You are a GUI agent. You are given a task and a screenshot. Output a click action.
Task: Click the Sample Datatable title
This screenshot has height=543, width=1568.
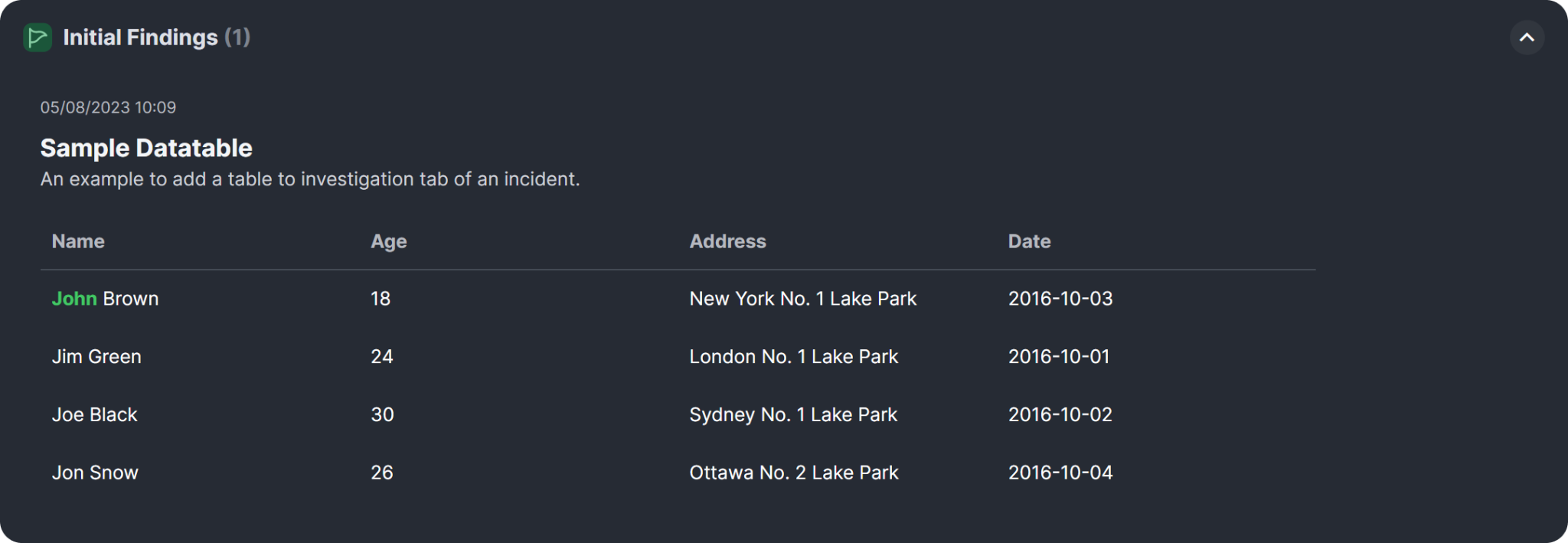146,148
